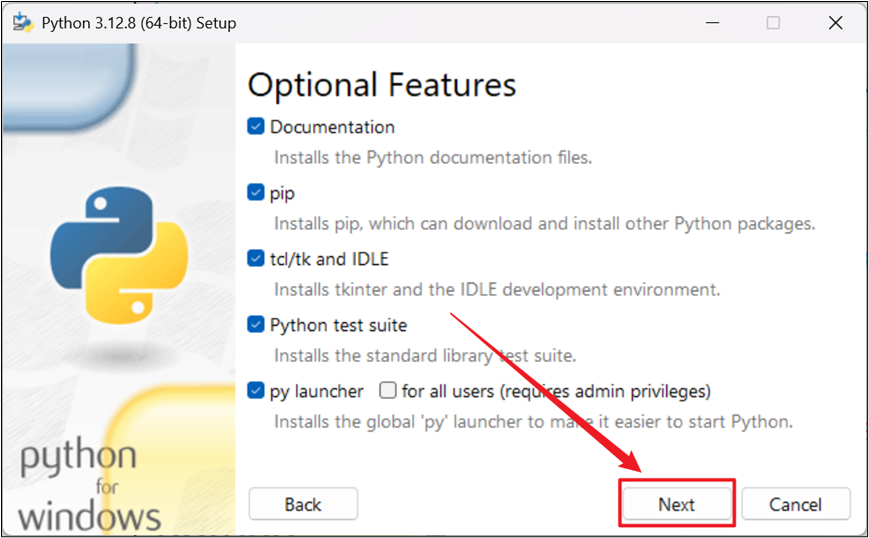The height and width of the screenshot is (538, 869).
Task: Click the global 'py' launcher description text
Action: click(x=533, y=422)
